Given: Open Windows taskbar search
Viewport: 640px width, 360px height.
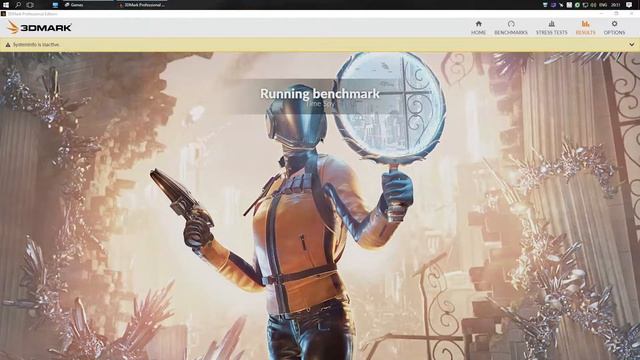Looking at the screenshot, I should click(x=18, y=5).
